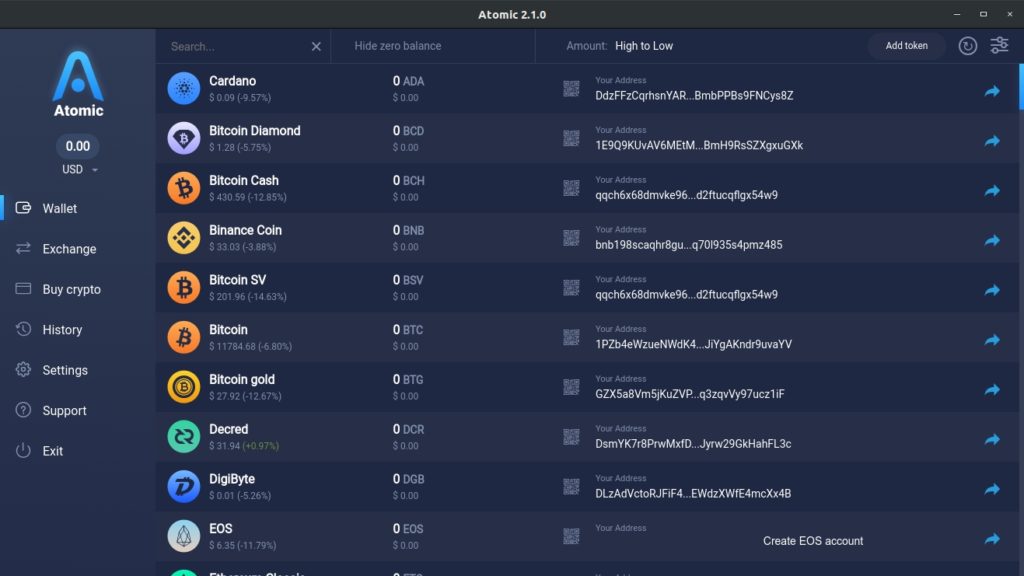Click the Bitcoin Cash coin icon
The image size is (1024, 576).
184,187
